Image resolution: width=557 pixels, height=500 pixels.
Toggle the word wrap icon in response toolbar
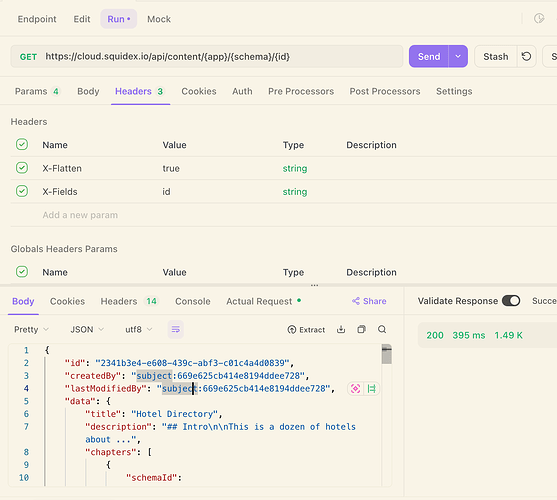(175, 330)
